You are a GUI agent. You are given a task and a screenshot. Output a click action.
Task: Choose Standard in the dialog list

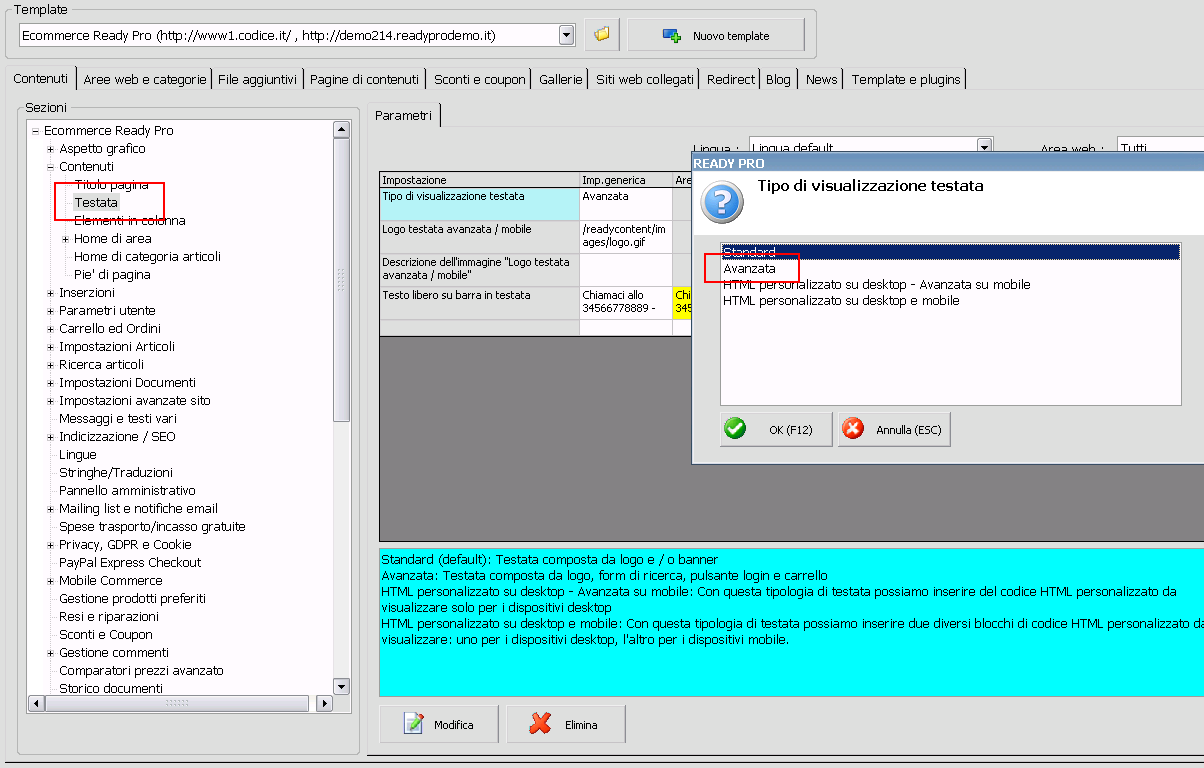[950, 252]
